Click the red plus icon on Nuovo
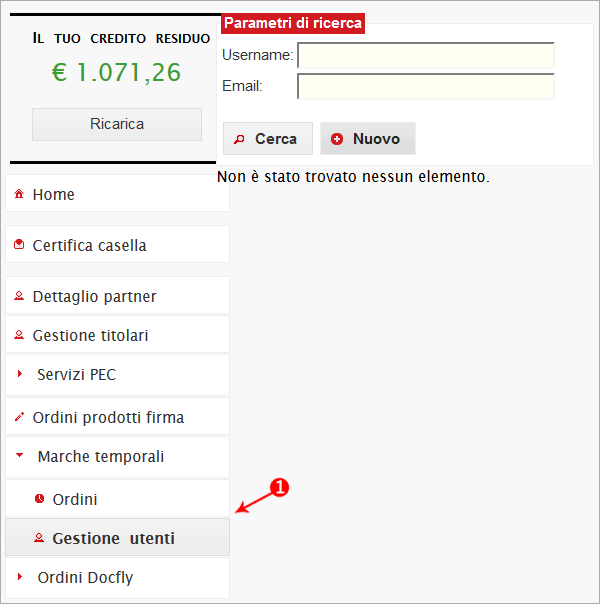600x604 pixels. (x=337, y=139)
